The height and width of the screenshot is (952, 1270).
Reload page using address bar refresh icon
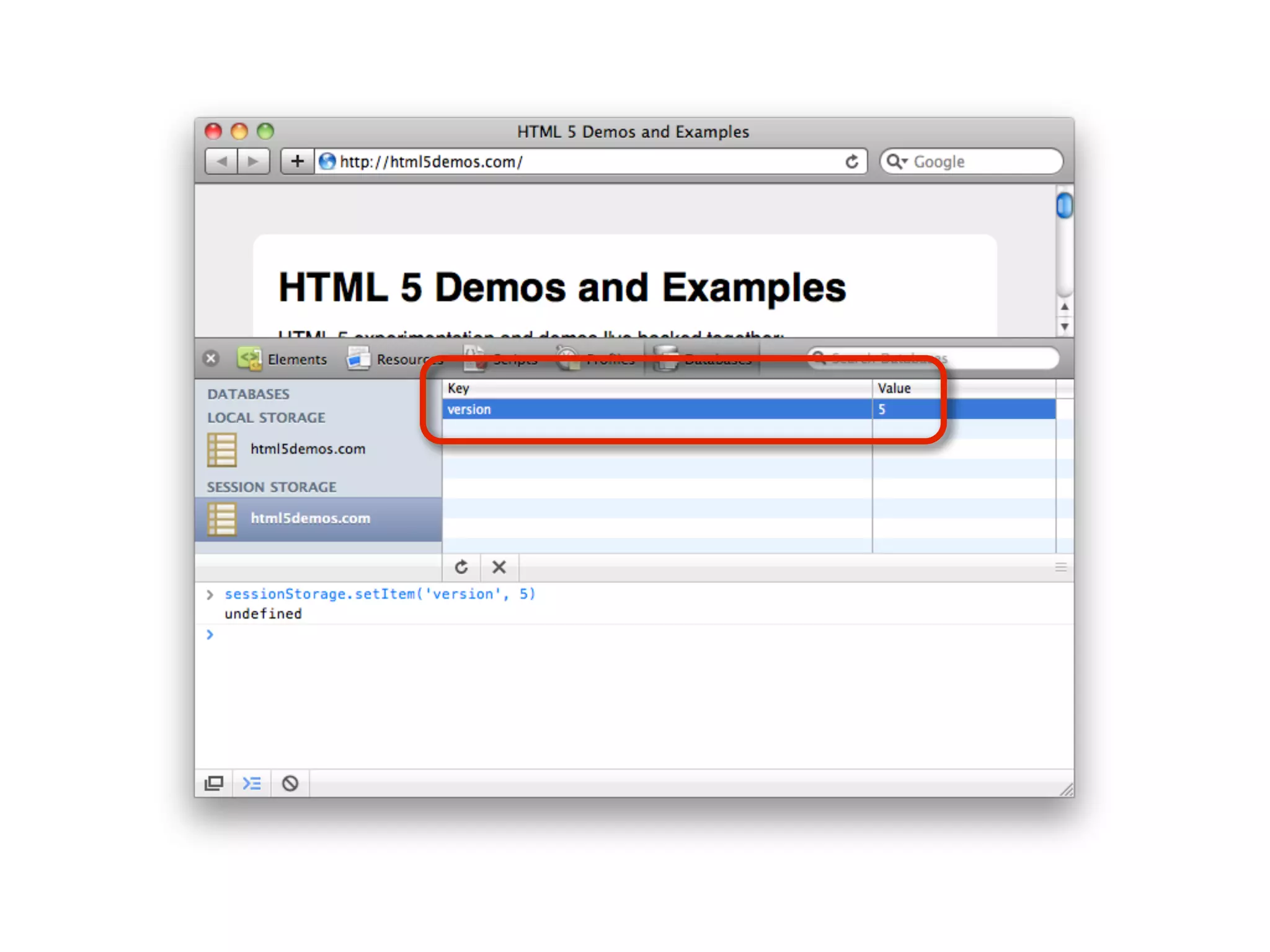point(852,162)
